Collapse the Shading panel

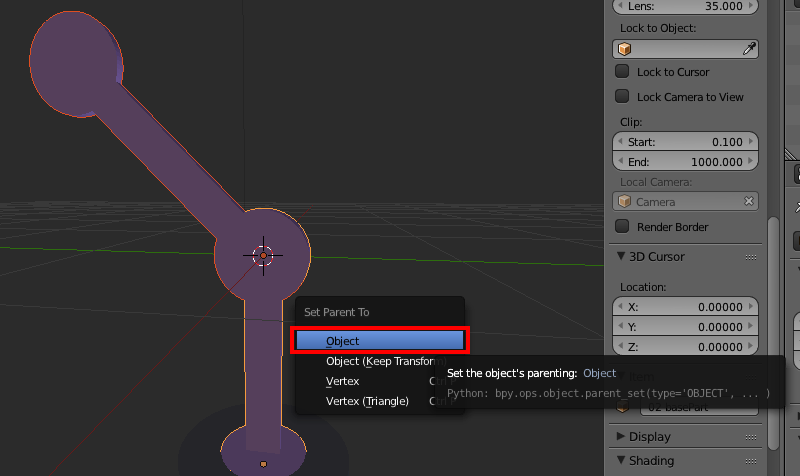621,460
